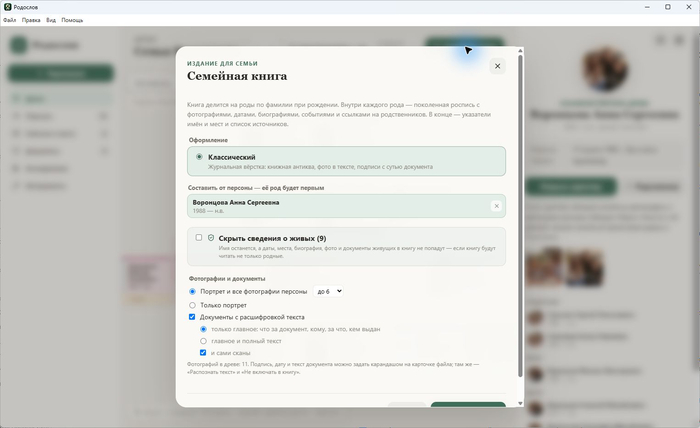Image resolution: width=700 pixels, height=428 pixels.
Task: Click the dialog scroll down arrow
Action: tap(520, 403)
